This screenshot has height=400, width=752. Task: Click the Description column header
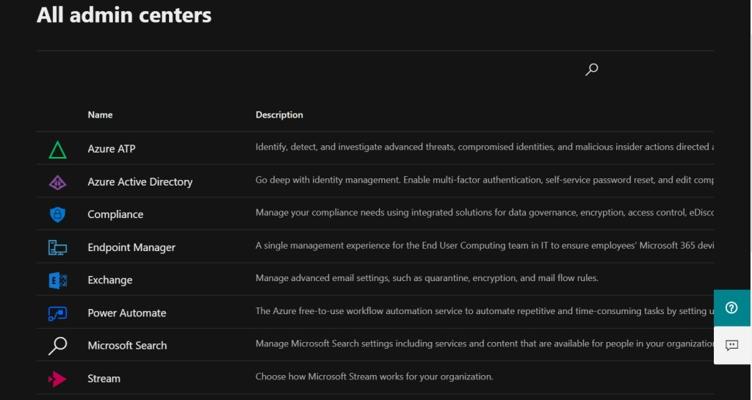tap(279, 115)
